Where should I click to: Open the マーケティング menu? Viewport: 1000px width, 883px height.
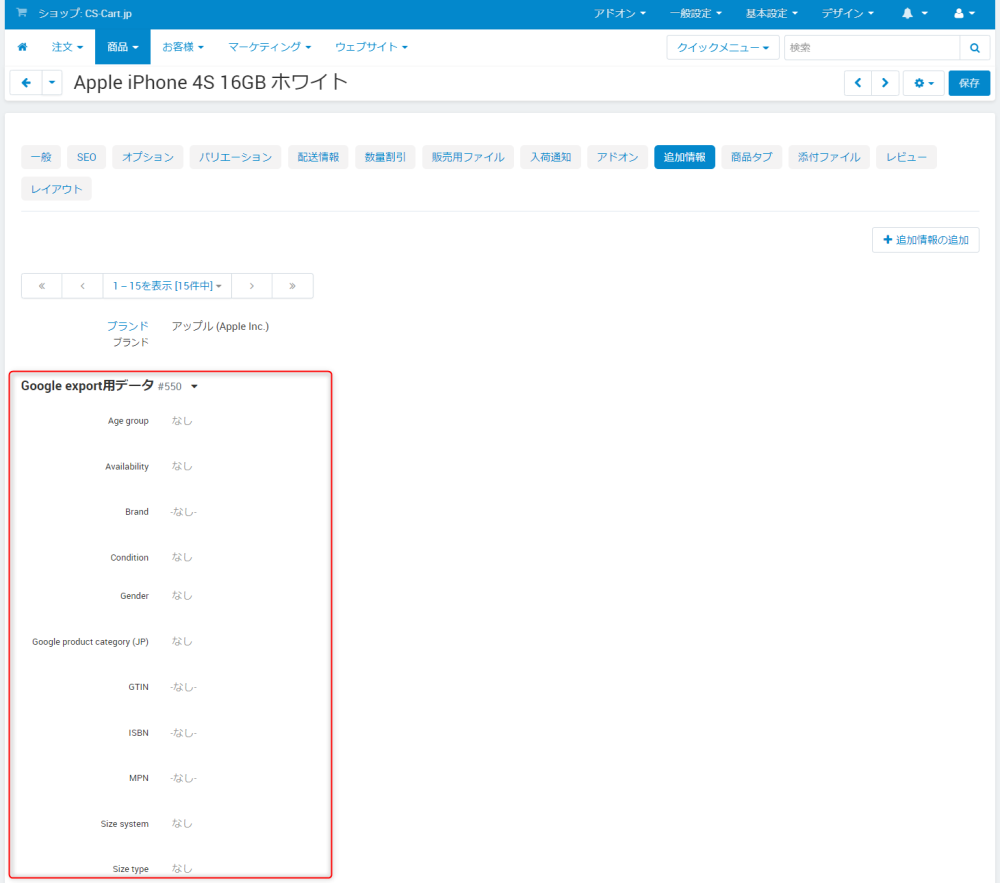click(269, 47)
